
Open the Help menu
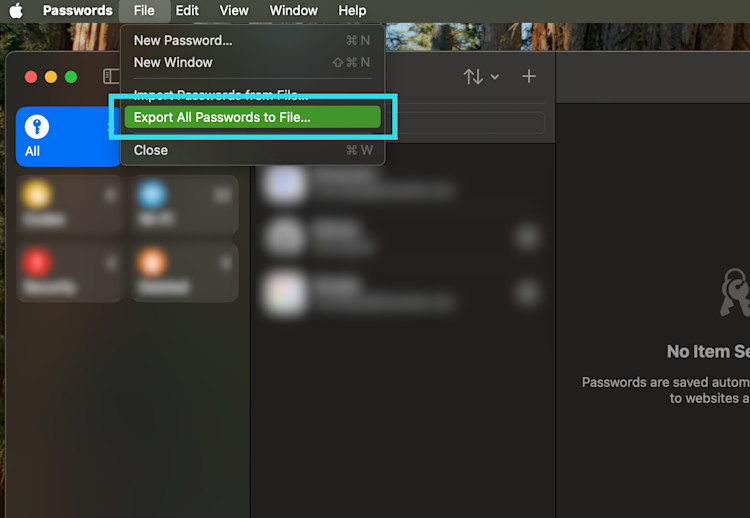coord(352,11)
